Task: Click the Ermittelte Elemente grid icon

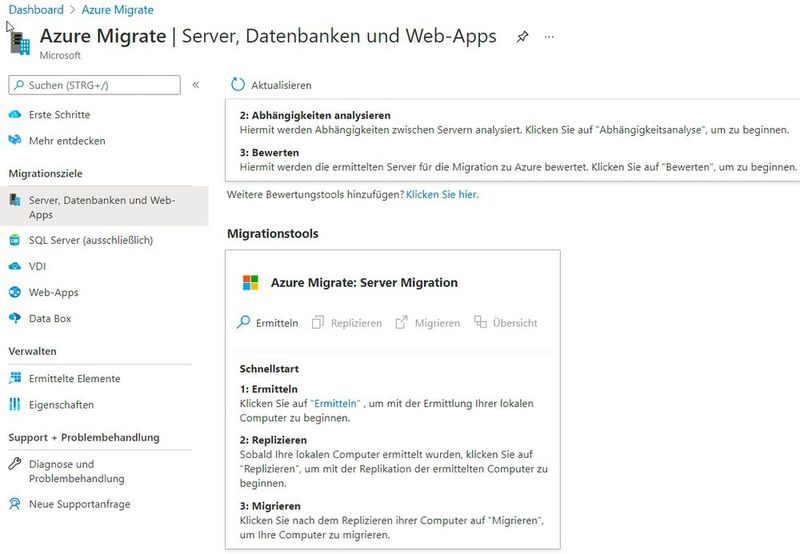Action: (x=15, y=377)
